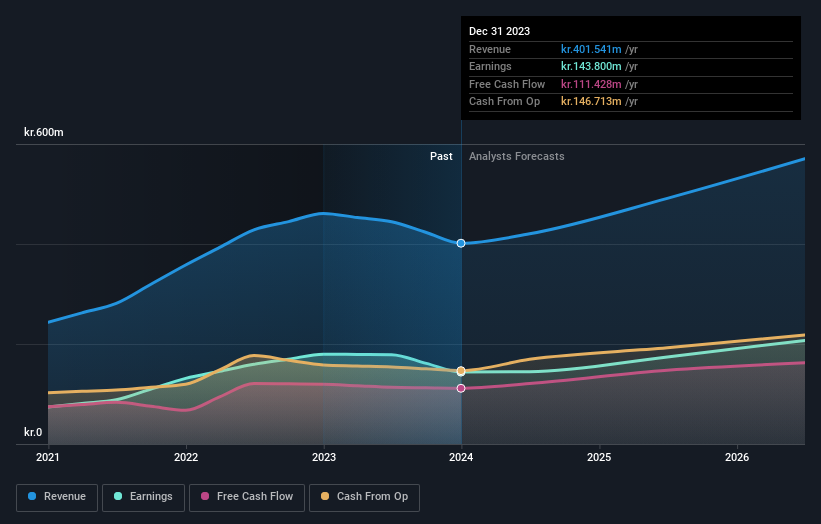Click the Revenue value kr.401.541m
The image size is (821, 524).
591,49
